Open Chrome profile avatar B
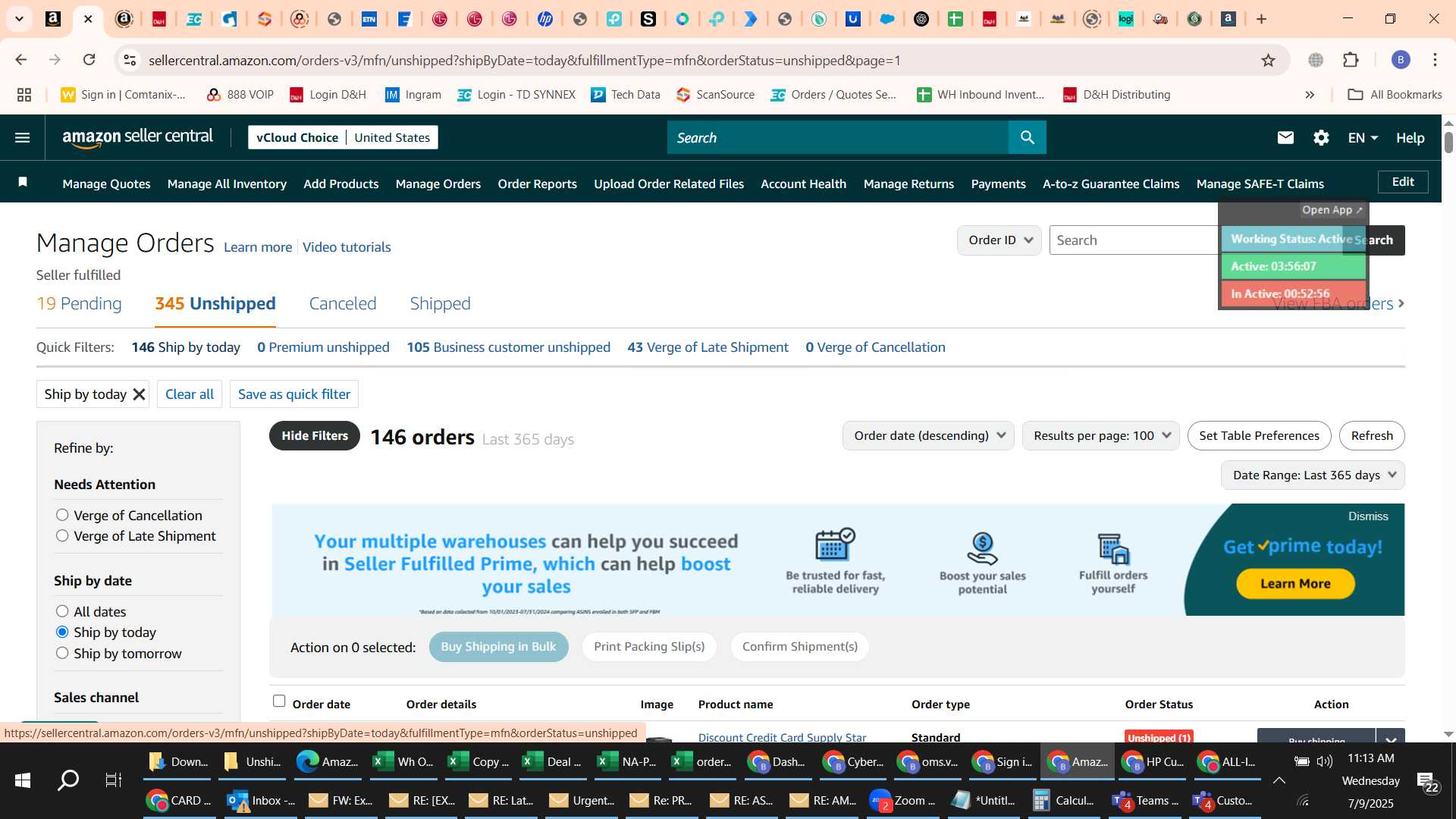This screenshot has width=1456, height=819. point(1401,60)
